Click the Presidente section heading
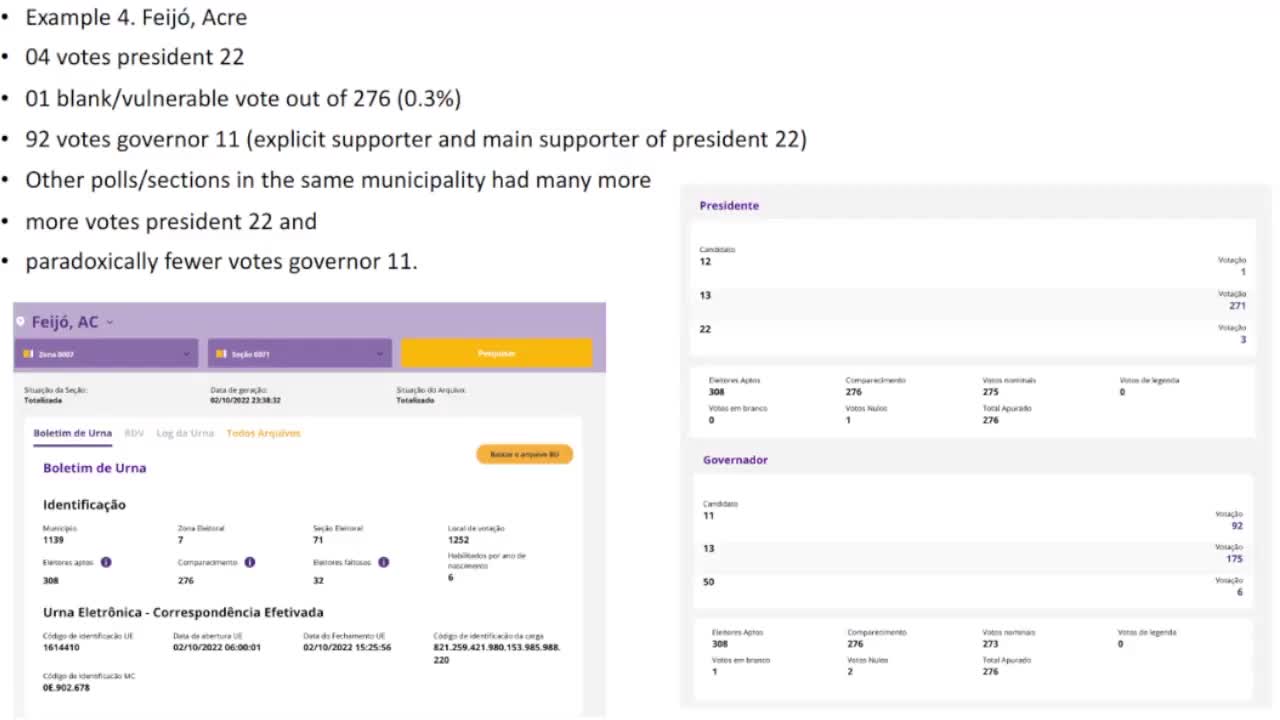1280x720 pixels. click(729, 205)
